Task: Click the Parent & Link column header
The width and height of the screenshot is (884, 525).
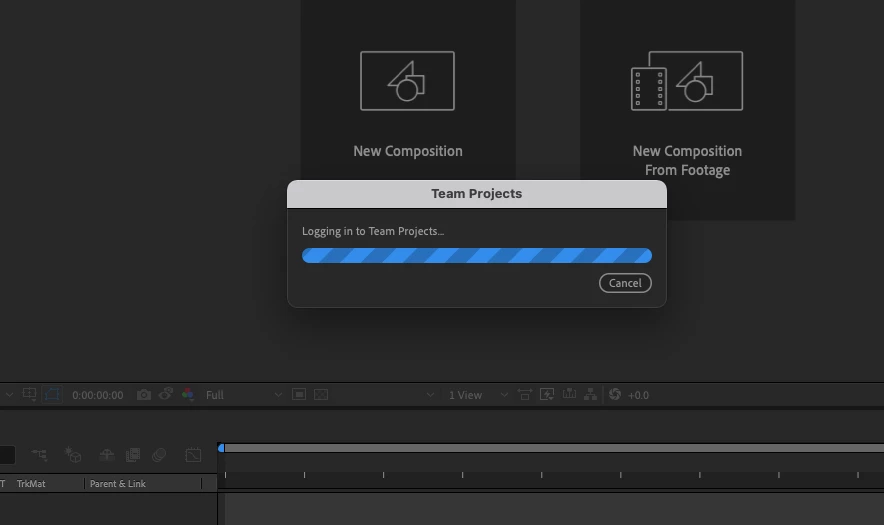Action: tap(117, 484)
